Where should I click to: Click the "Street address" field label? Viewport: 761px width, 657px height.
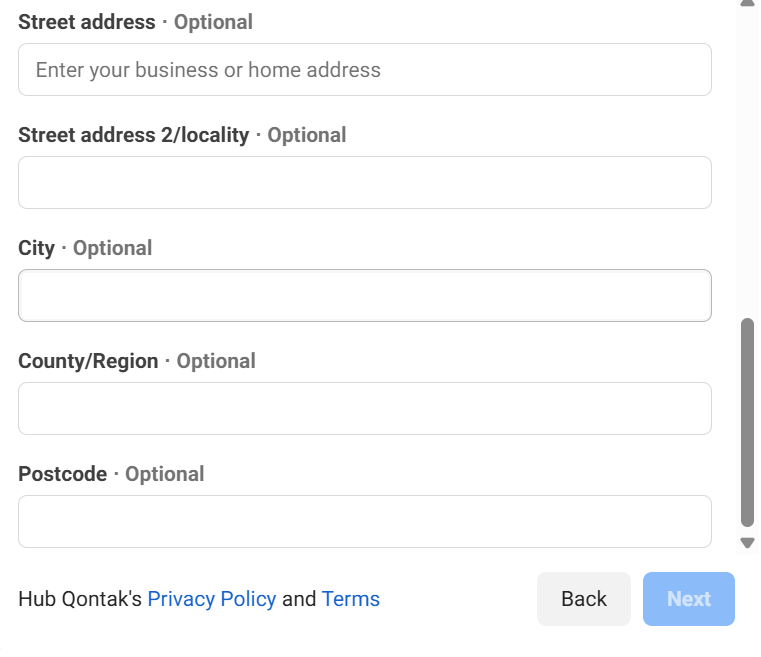(x=87, y=22)
